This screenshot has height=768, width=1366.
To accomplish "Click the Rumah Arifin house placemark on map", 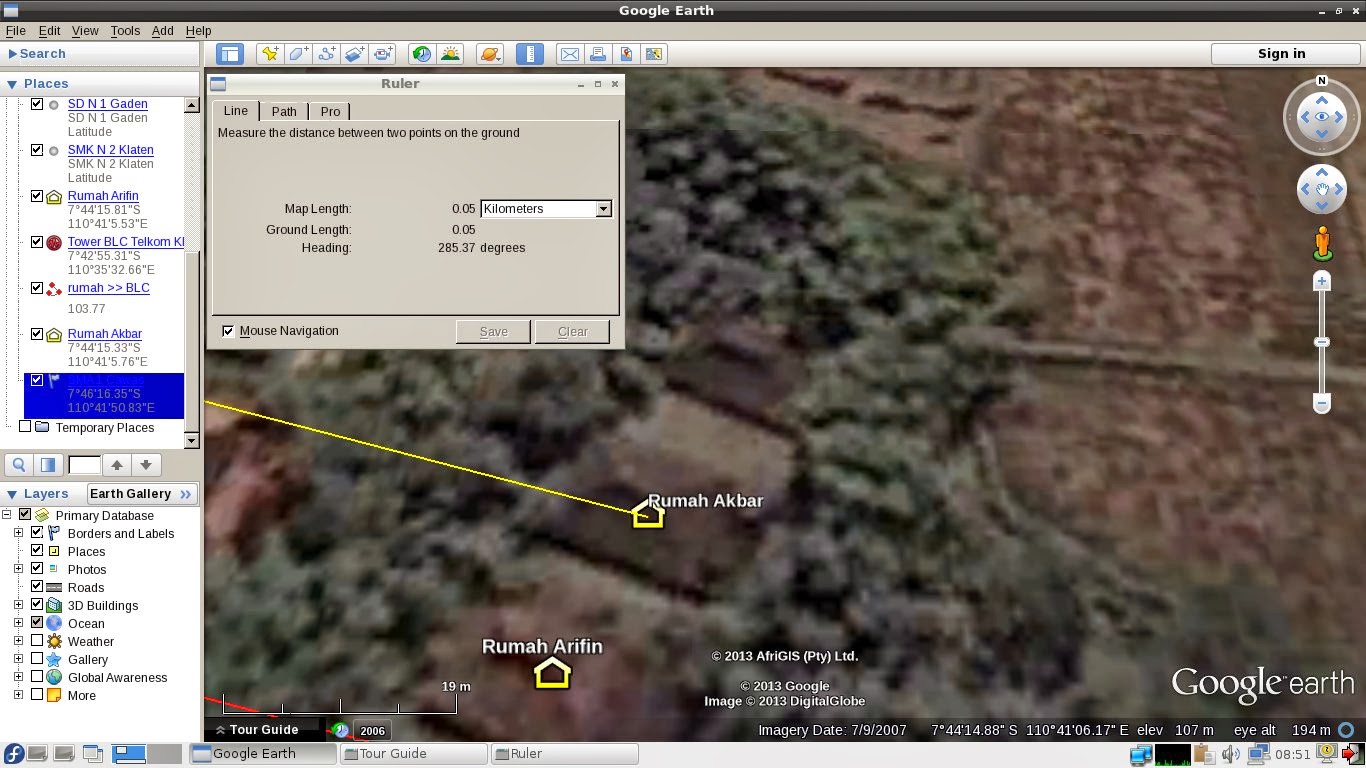I will pyautogui.click(x=552, y=673).
